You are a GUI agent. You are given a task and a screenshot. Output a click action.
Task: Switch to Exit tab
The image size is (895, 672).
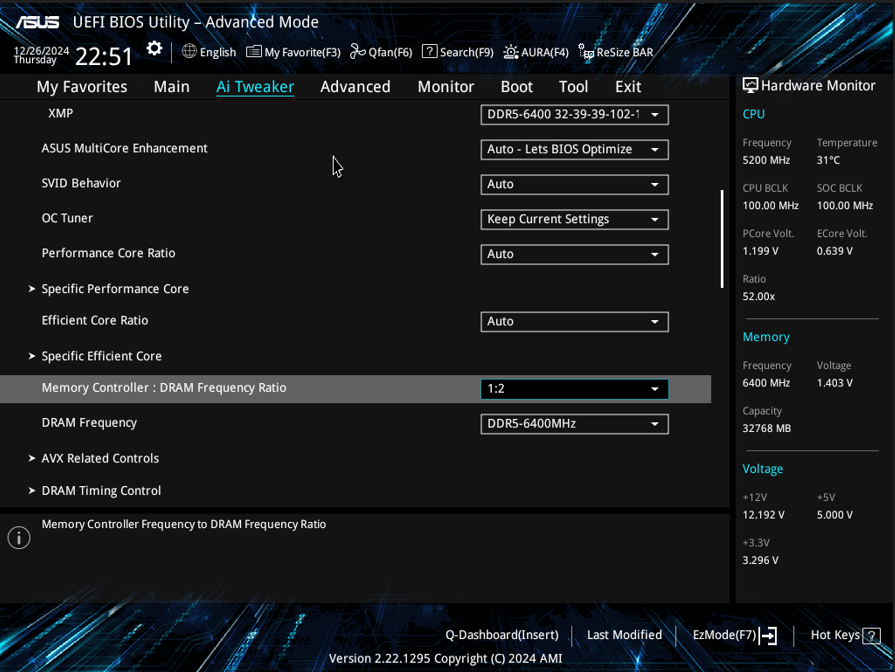click(628, 87)
